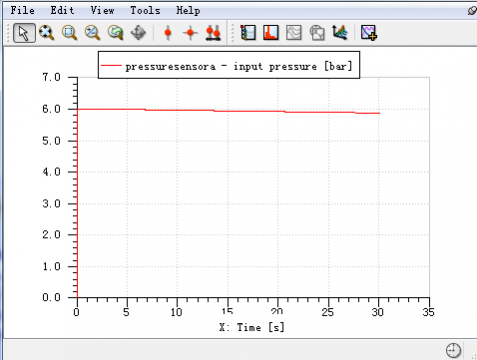Click the grayed curves plot icon
This screenshot has height=360, width=477.
294,33
